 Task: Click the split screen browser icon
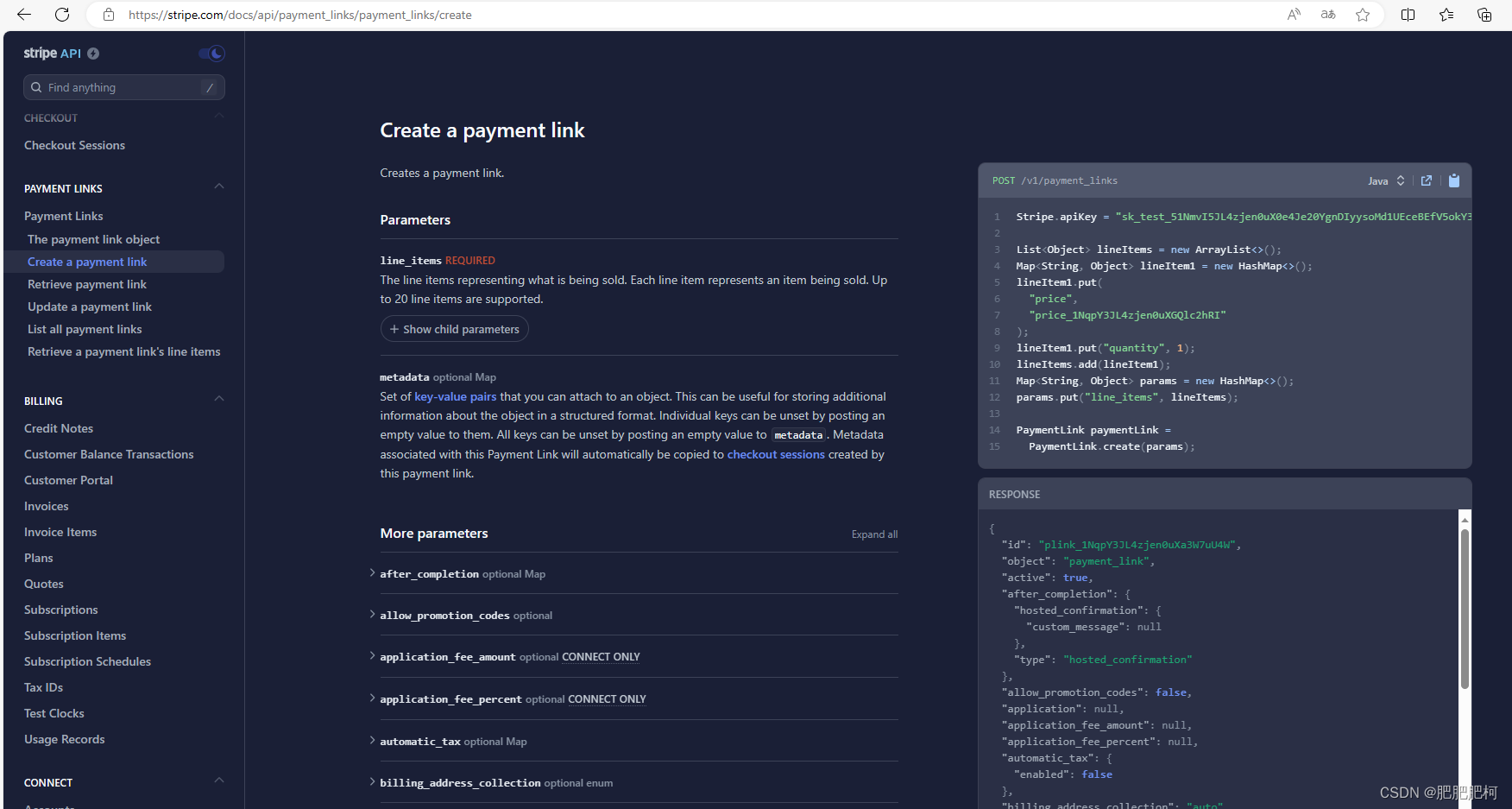pyautogui.click(x=1408, y=15)
